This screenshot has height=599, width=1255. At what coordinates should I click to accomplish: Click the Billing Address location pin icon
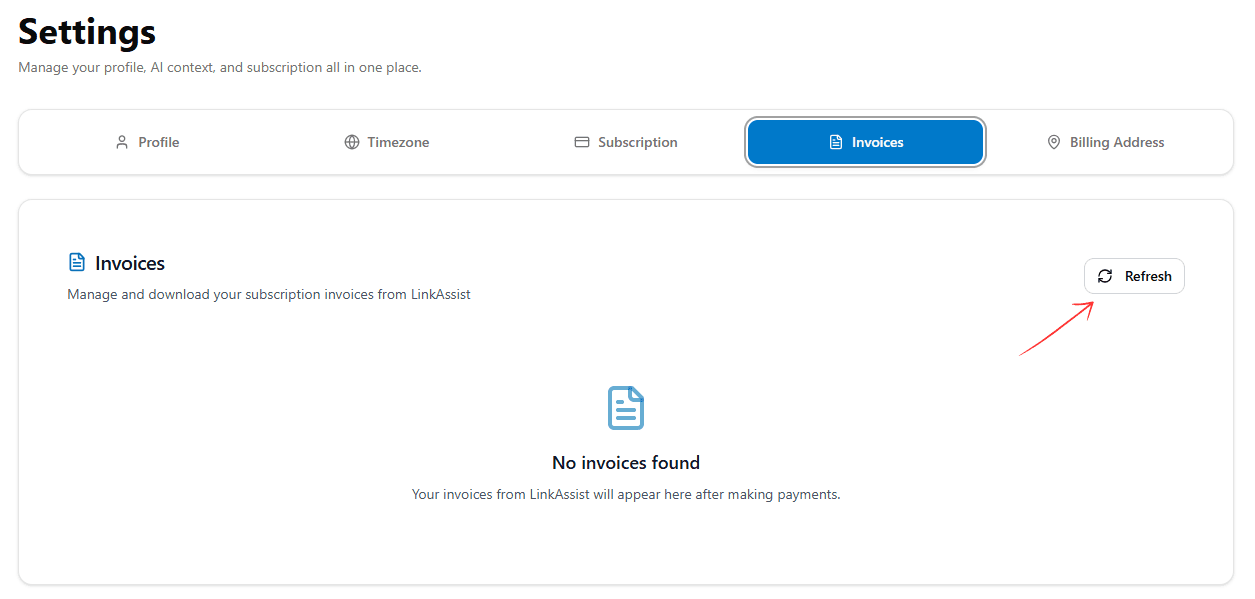pos(1054,142)
